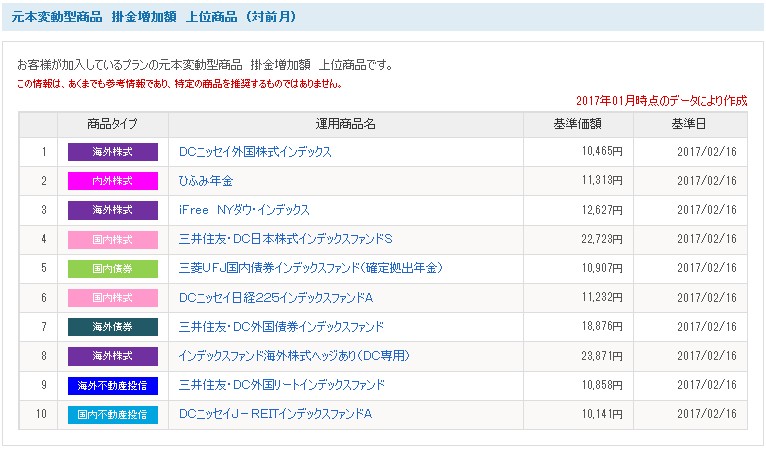Click the 海外株式 badge beside DCニッセイ外国株式インデックス
The image size is (766, 449).
[x=113, y=152]
